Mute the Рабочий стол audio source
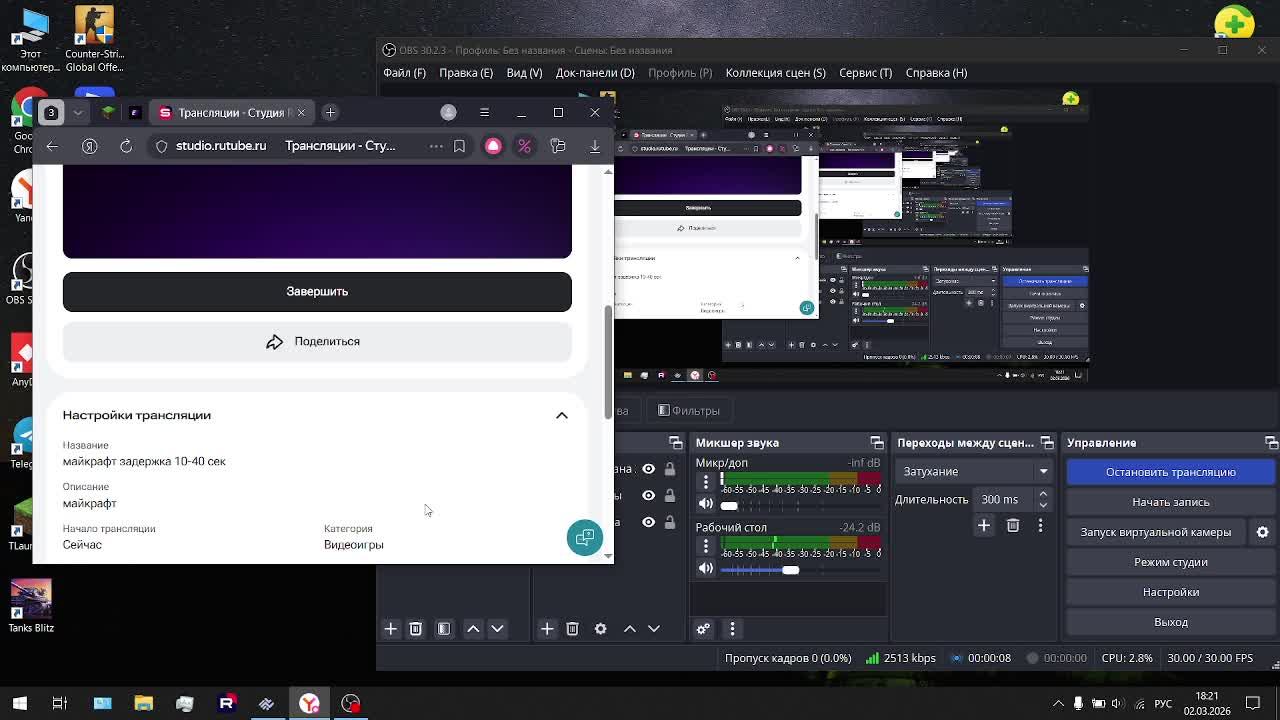 706,569
